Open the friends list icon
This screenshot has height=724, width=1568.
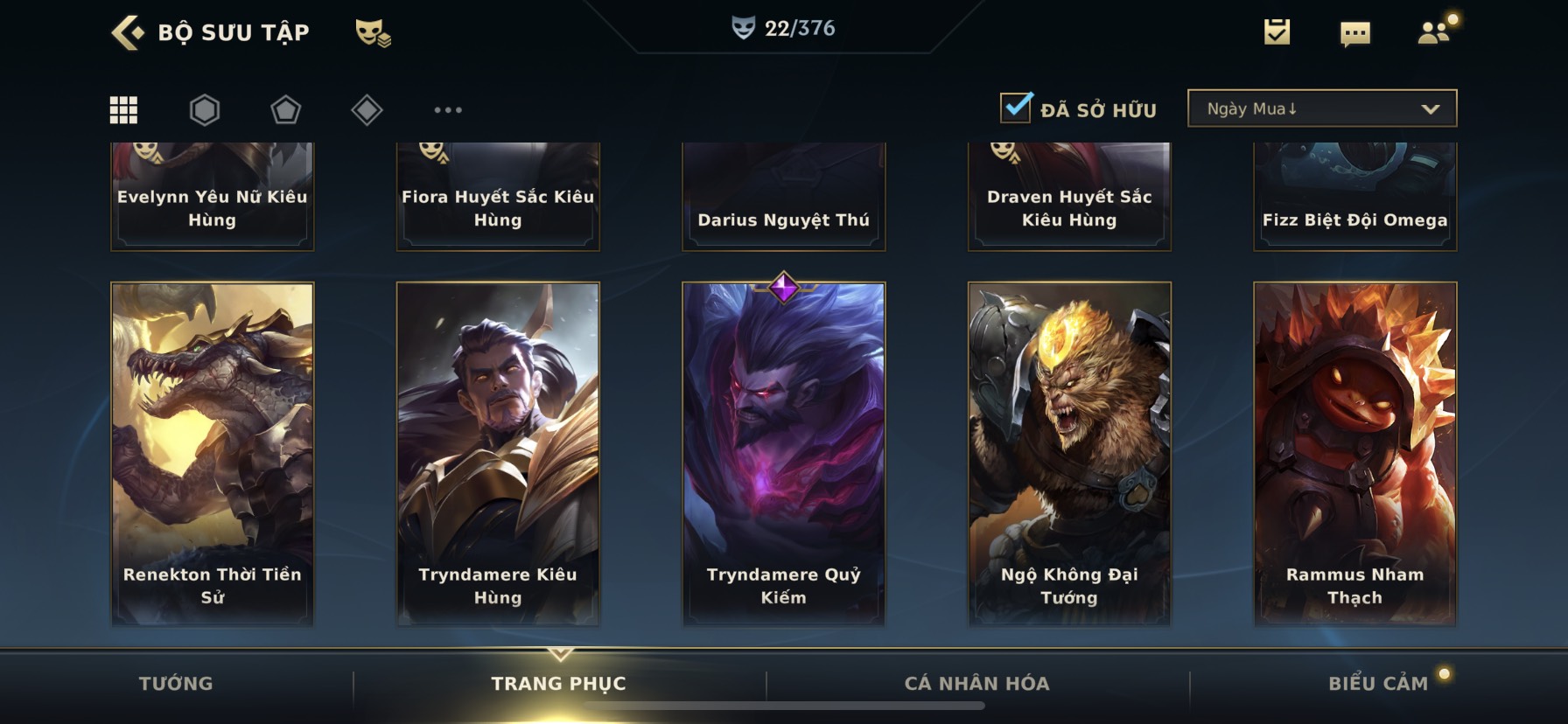click(x=1436, y=31)
